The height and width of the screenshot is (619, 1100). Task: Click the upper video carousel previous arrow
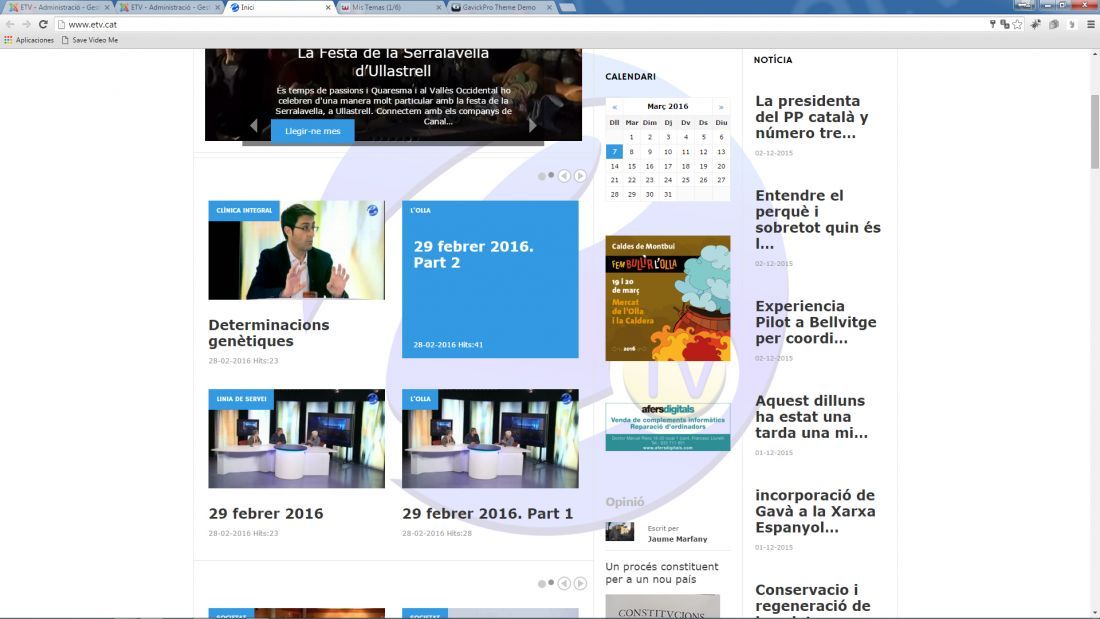point(564,175)
